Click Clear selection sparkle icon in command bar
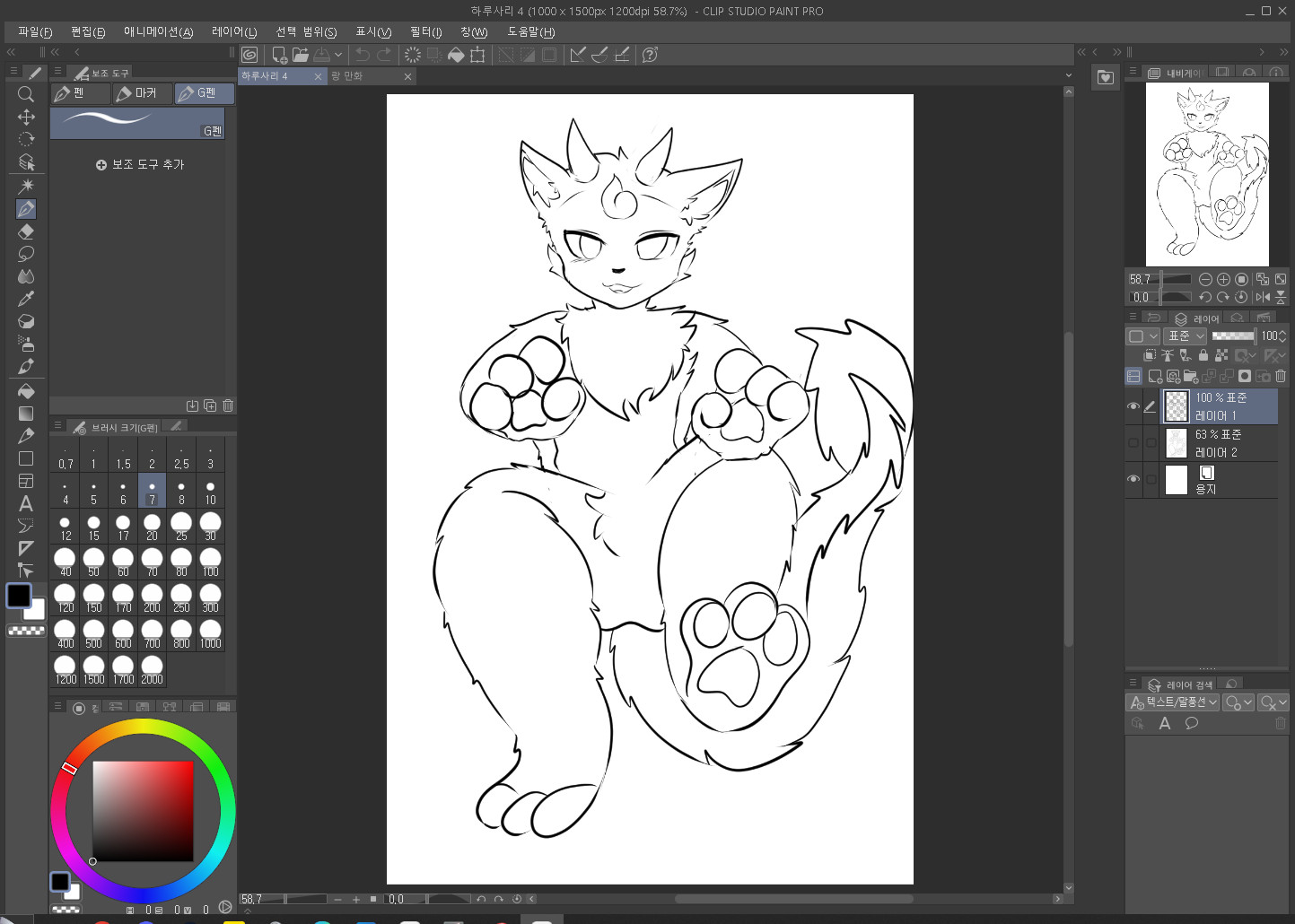Screen dimensions: 1295x924 413,55
